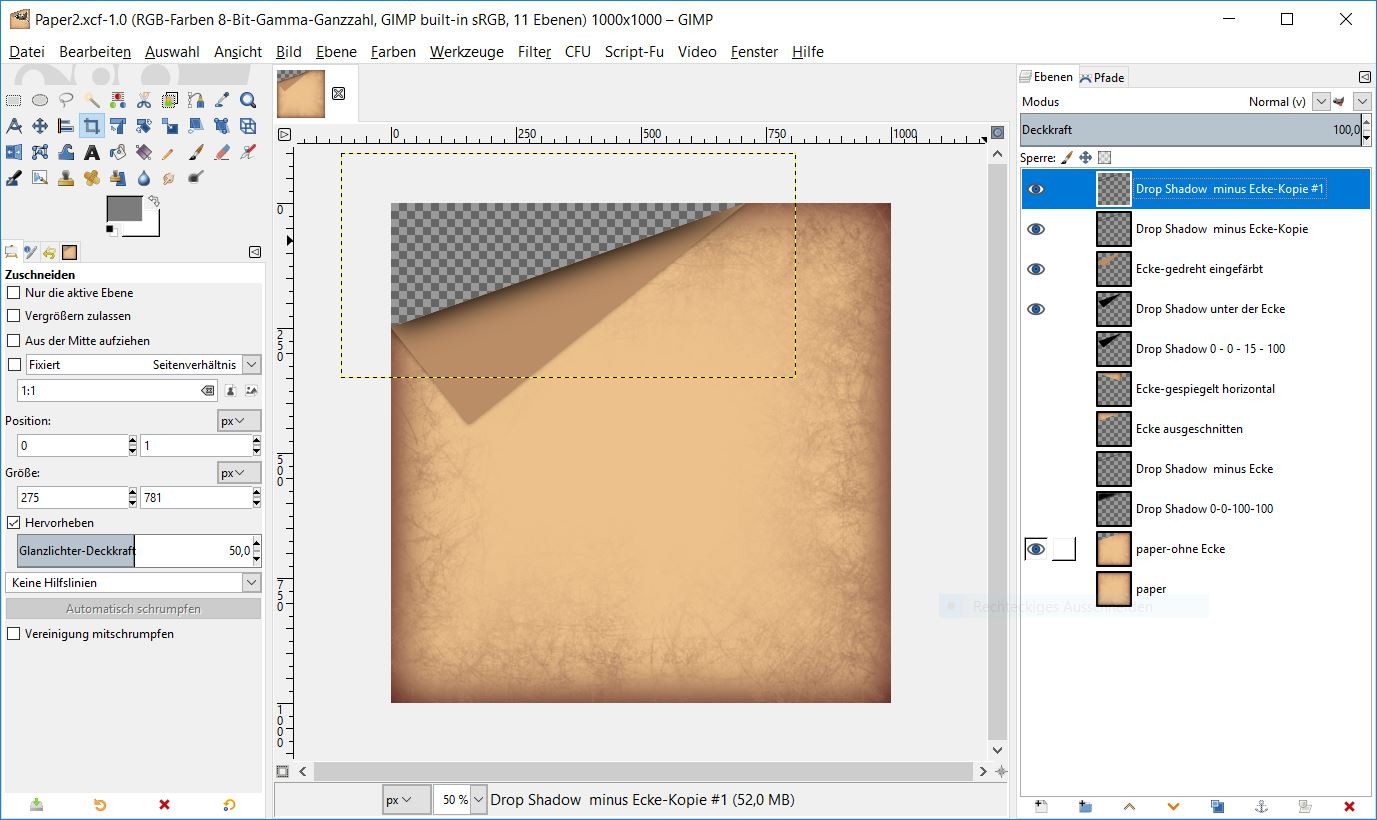This screenshot has height=820, width=1377.
Task: Enable 'Nur die aktive Ebene' checkbox
Action: tap(14, 293)
